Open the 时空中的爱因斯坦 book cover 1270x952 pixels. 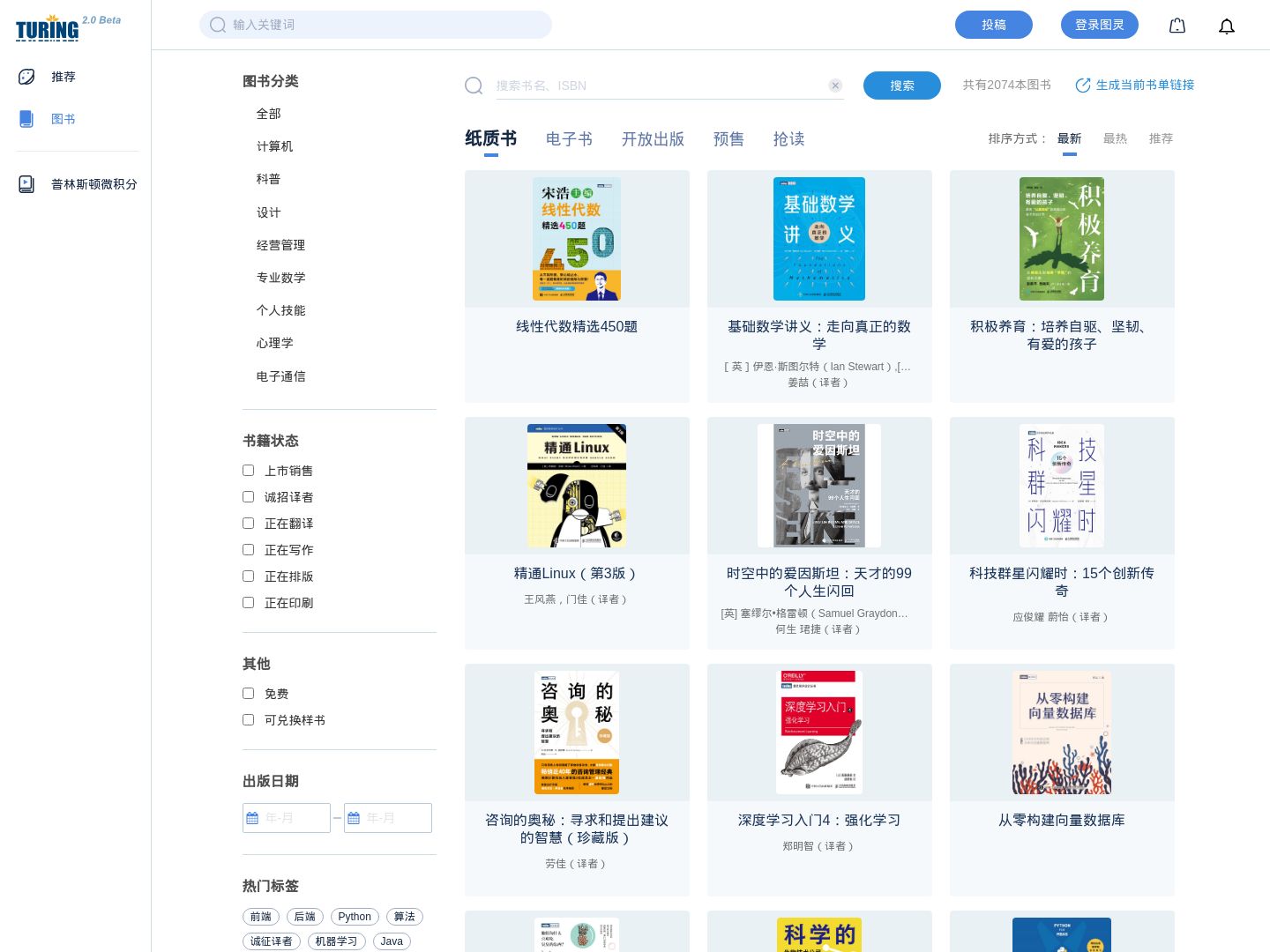click(x=819, y=486)
